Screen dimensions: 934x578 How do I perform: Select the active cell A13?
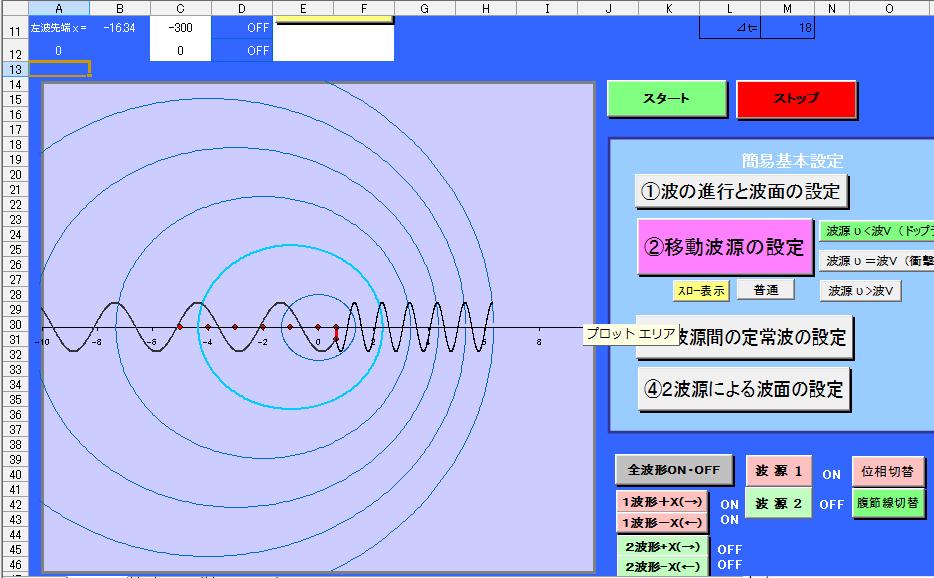coord(59,69)
